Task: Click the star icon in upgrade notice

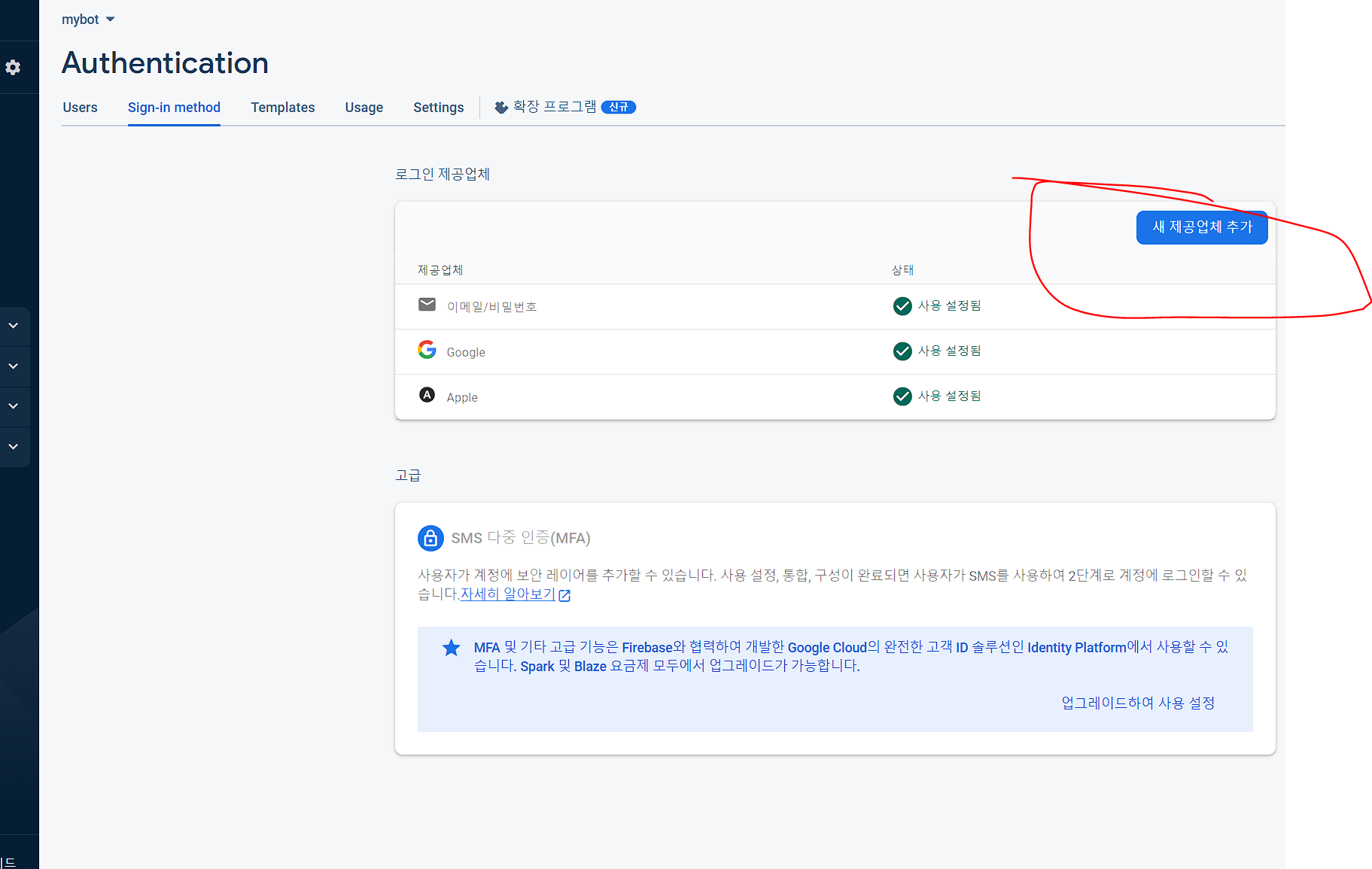Action: [451, 648]
